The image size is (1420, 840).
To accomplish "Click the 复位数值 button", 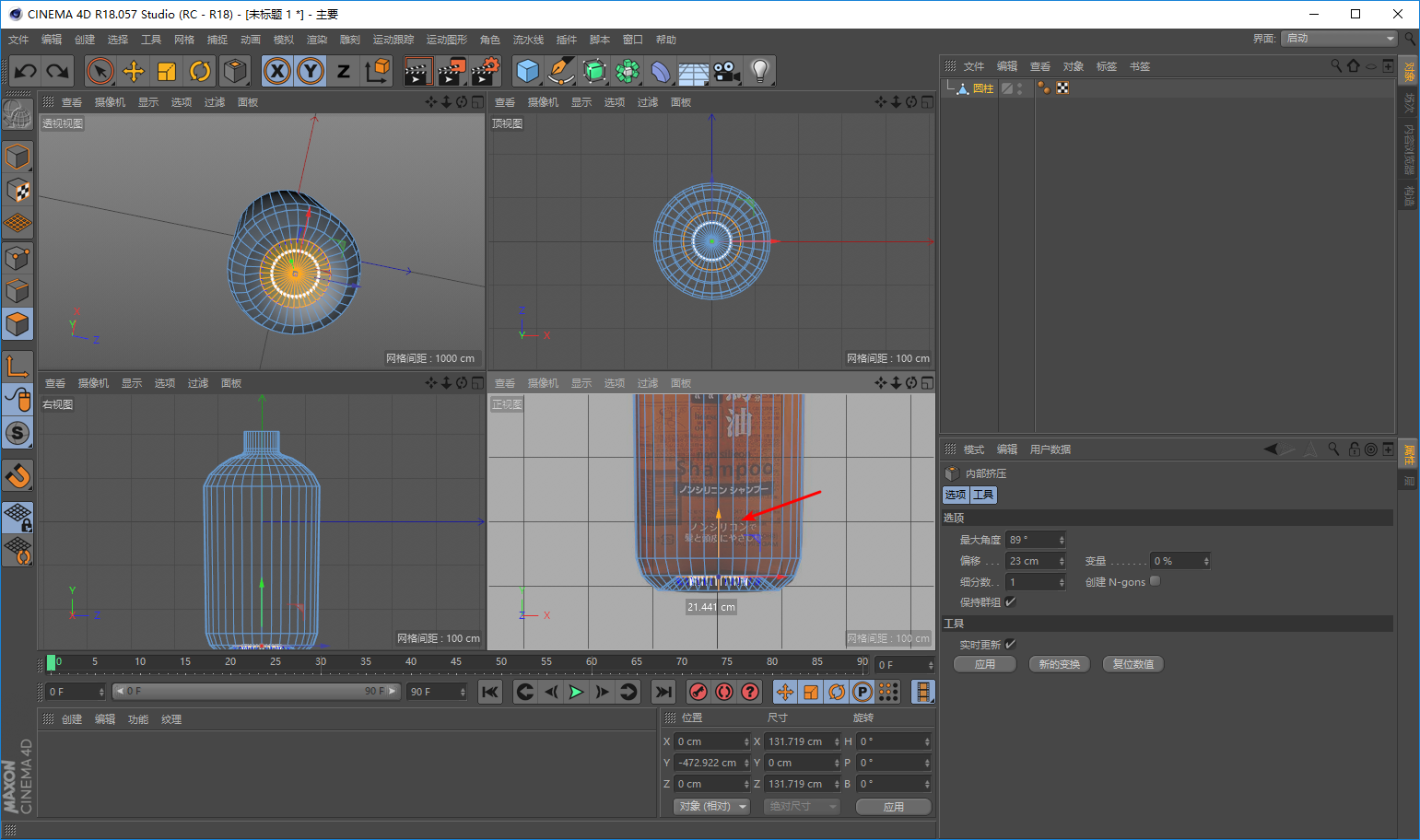I will (x=1133, y=664).
